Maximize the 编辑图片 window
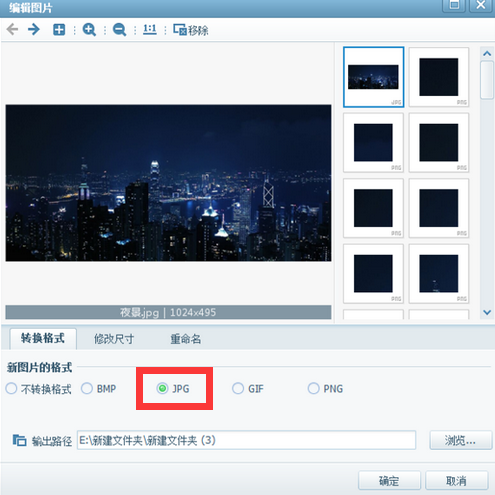 [454, 5]
